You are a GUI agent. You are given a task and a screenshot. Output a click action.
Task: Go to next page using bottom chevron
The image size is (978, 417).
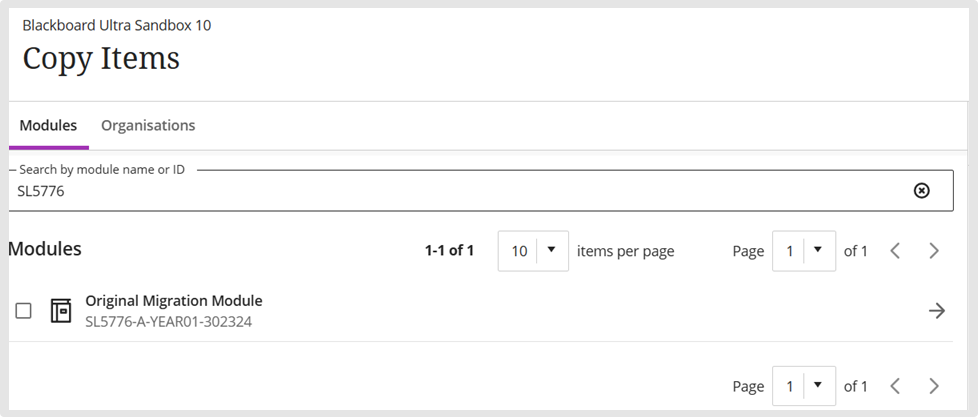tap(934, 386)
